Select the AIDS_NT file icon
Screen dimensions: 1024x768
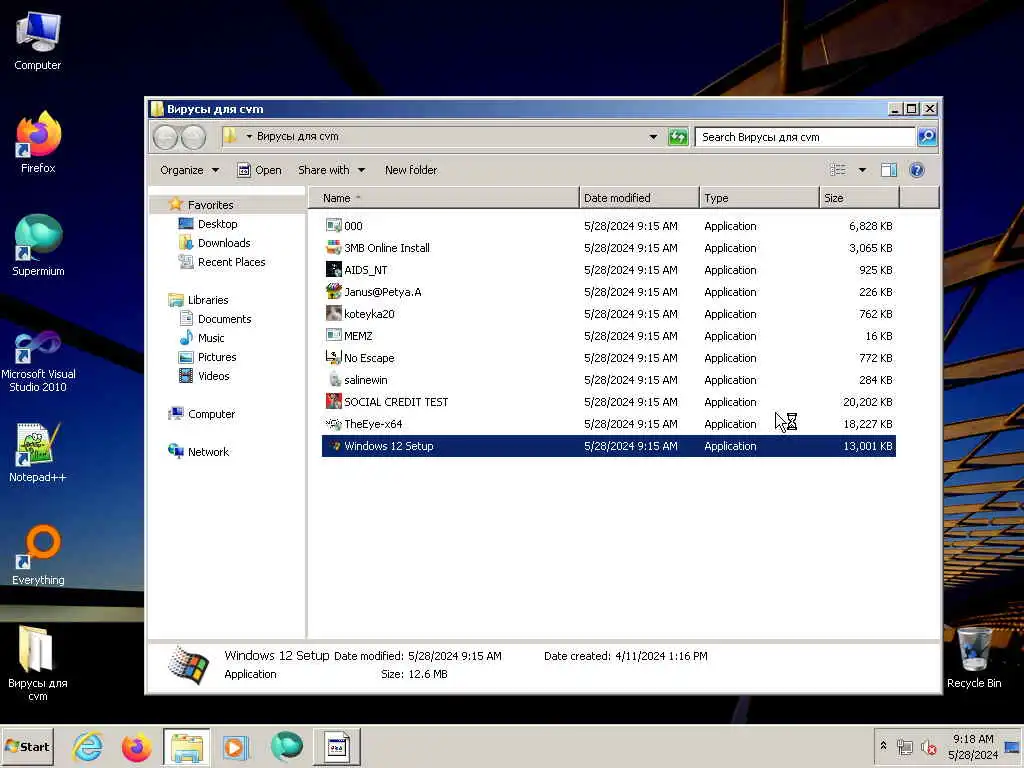(334, 270)
